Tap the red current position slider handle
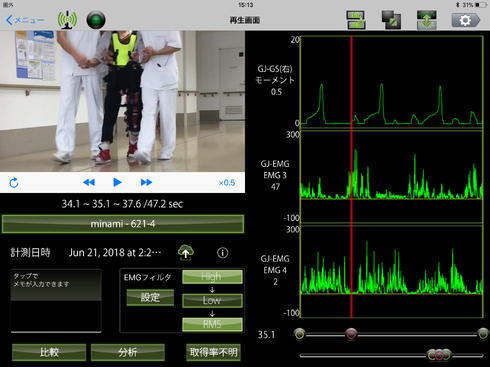The height and width of the screenshot is (367, 490). click(x=351, y=334)
